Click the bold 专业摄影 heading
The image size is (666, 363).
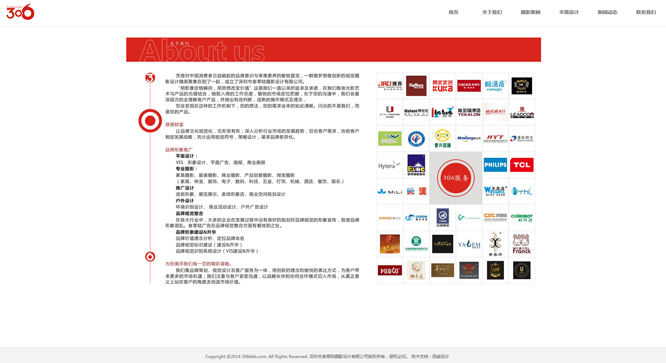point(186,169)
